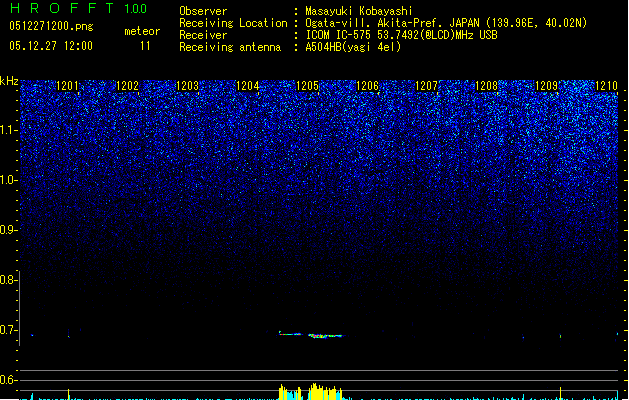
Task: Click the 0.7 frequency axis label
Action: pos(8,330)
